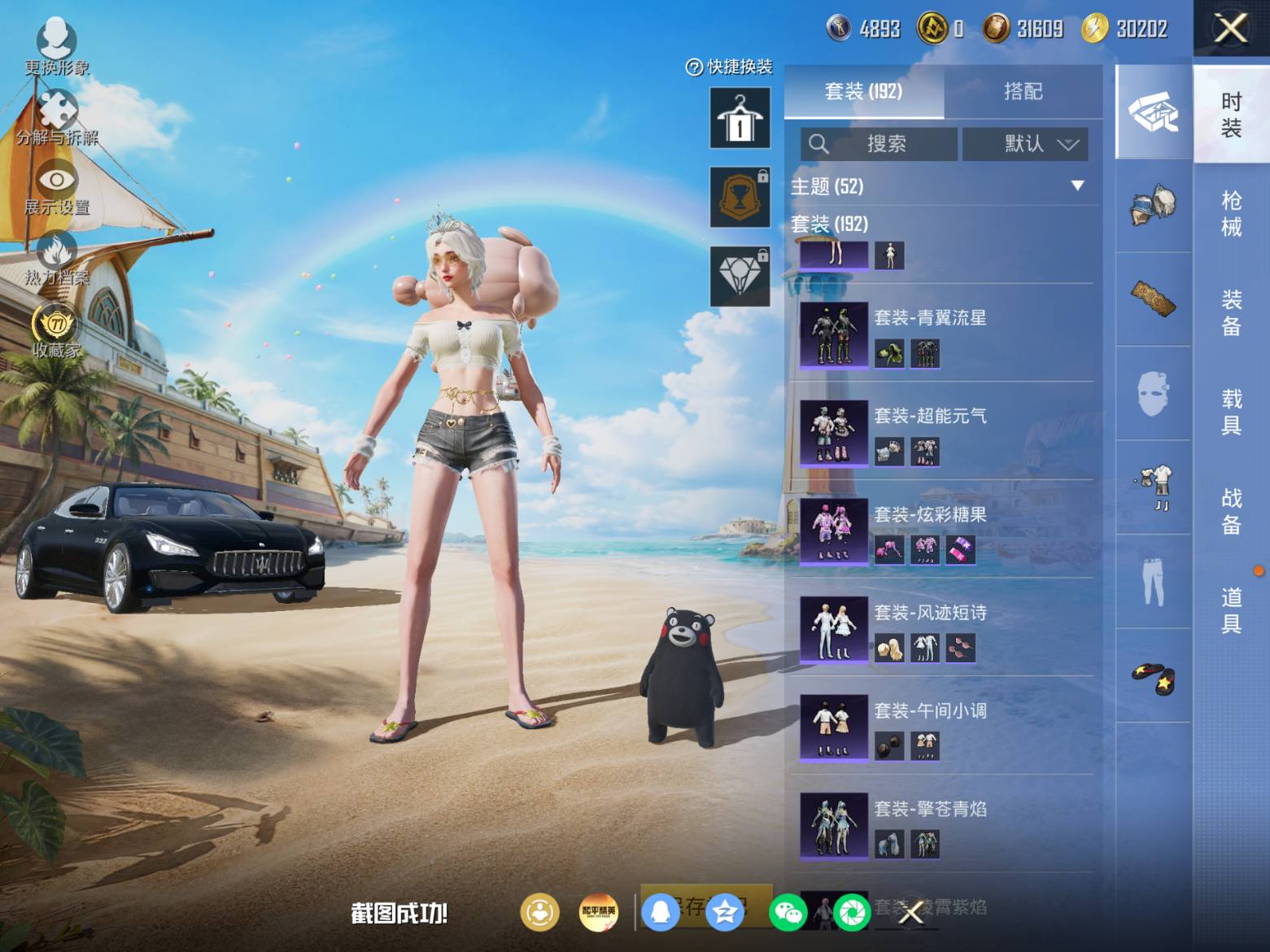Share screenshot to QZone star icon
Screen dimensions: 1270x952
724,912
